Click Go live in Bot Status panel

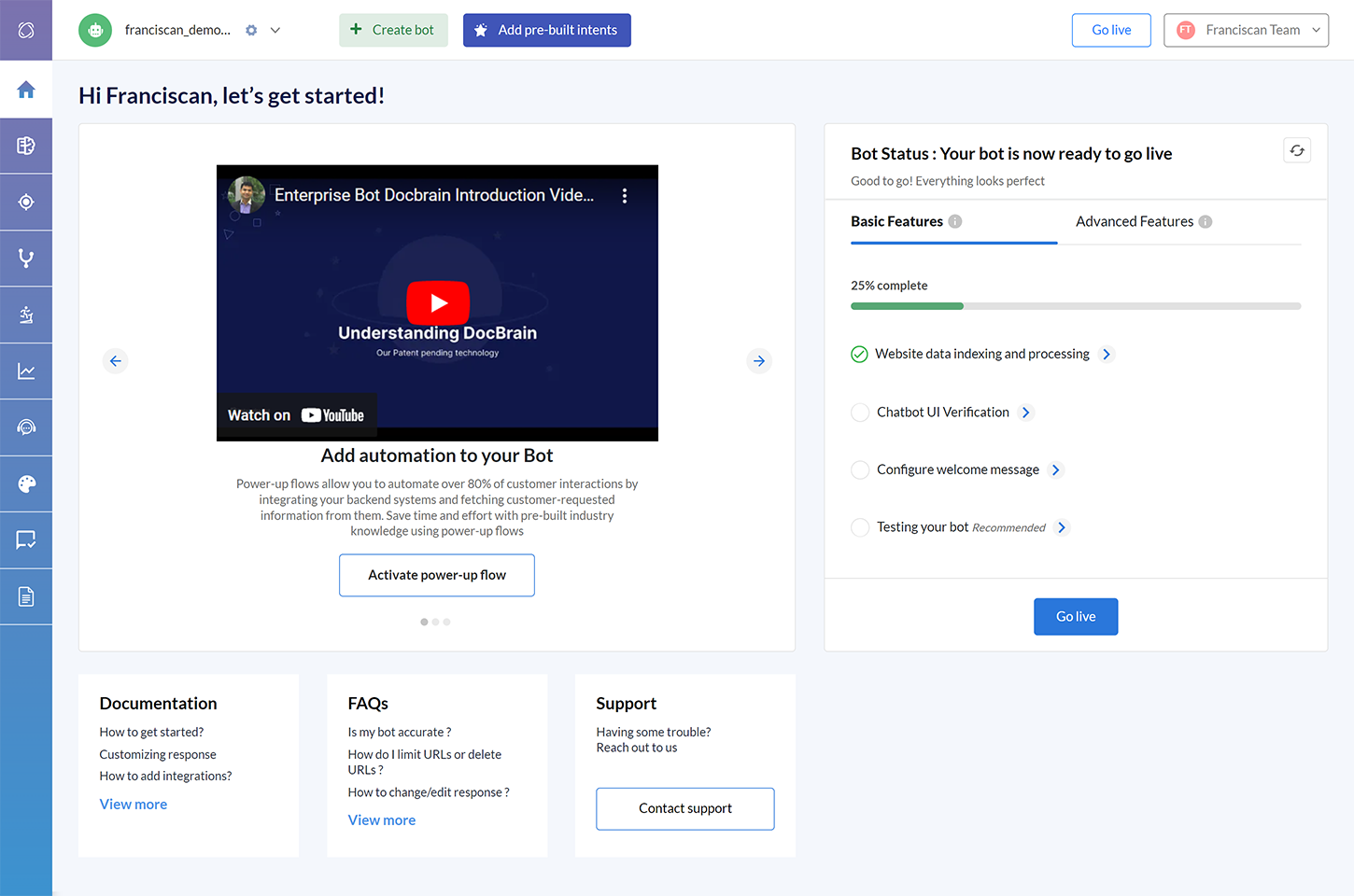(x=1076, y=617)
